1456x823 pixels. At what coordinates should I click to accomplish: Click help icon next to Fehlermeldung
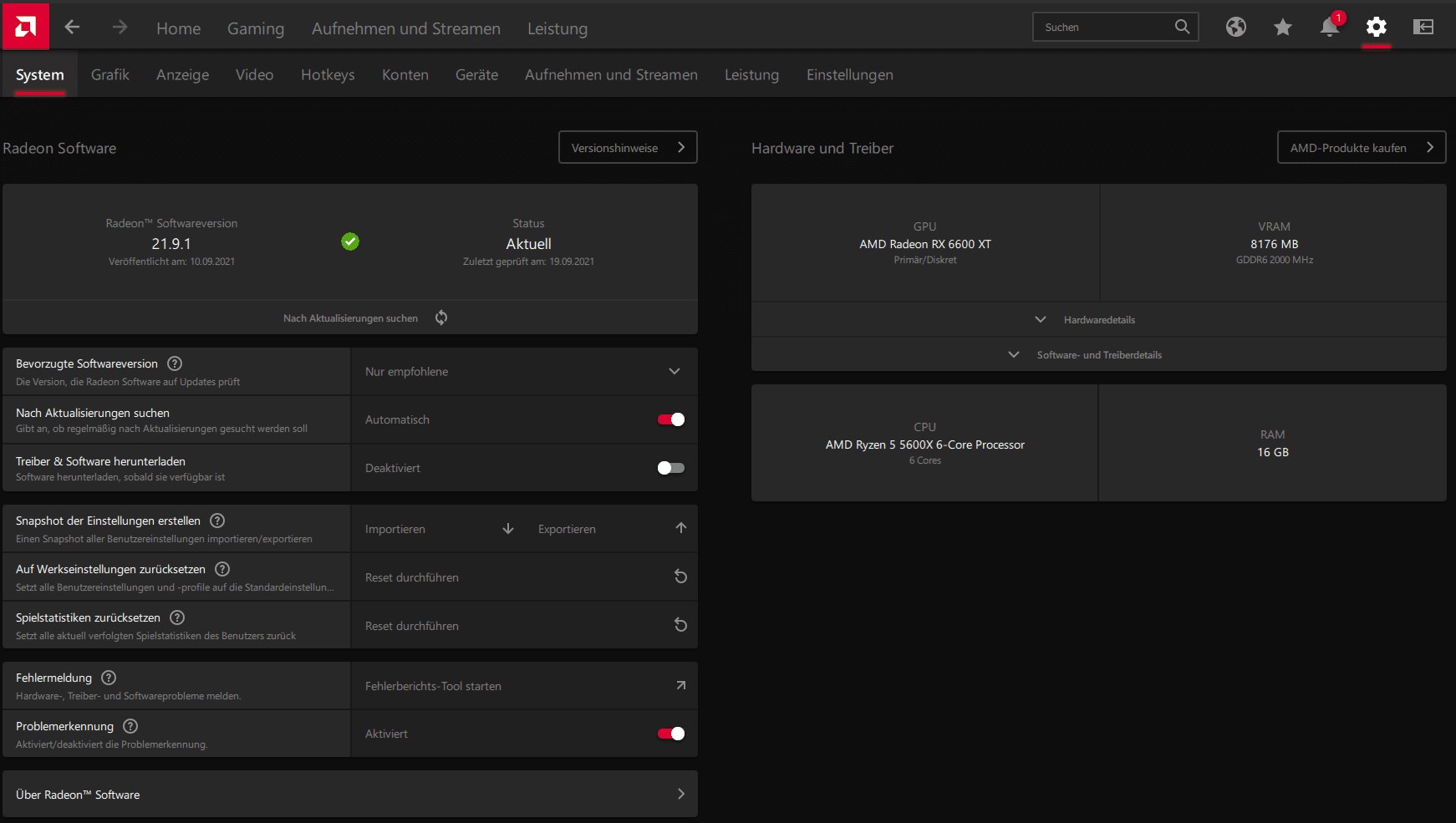coord(109,678)
